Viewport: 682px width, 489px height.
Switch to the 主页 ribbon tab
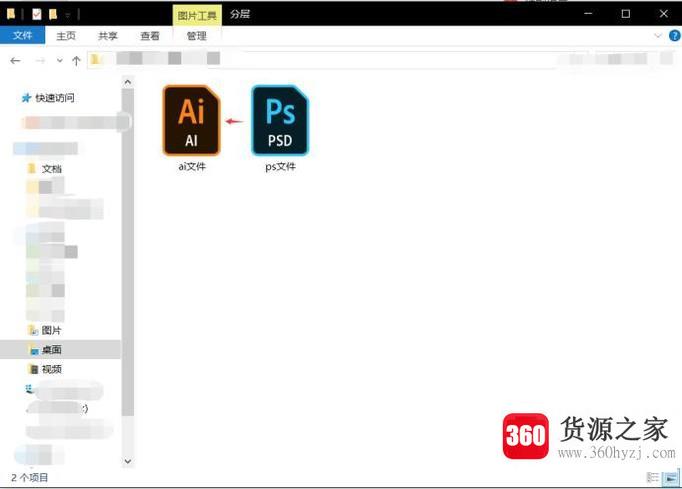(66, 36)
